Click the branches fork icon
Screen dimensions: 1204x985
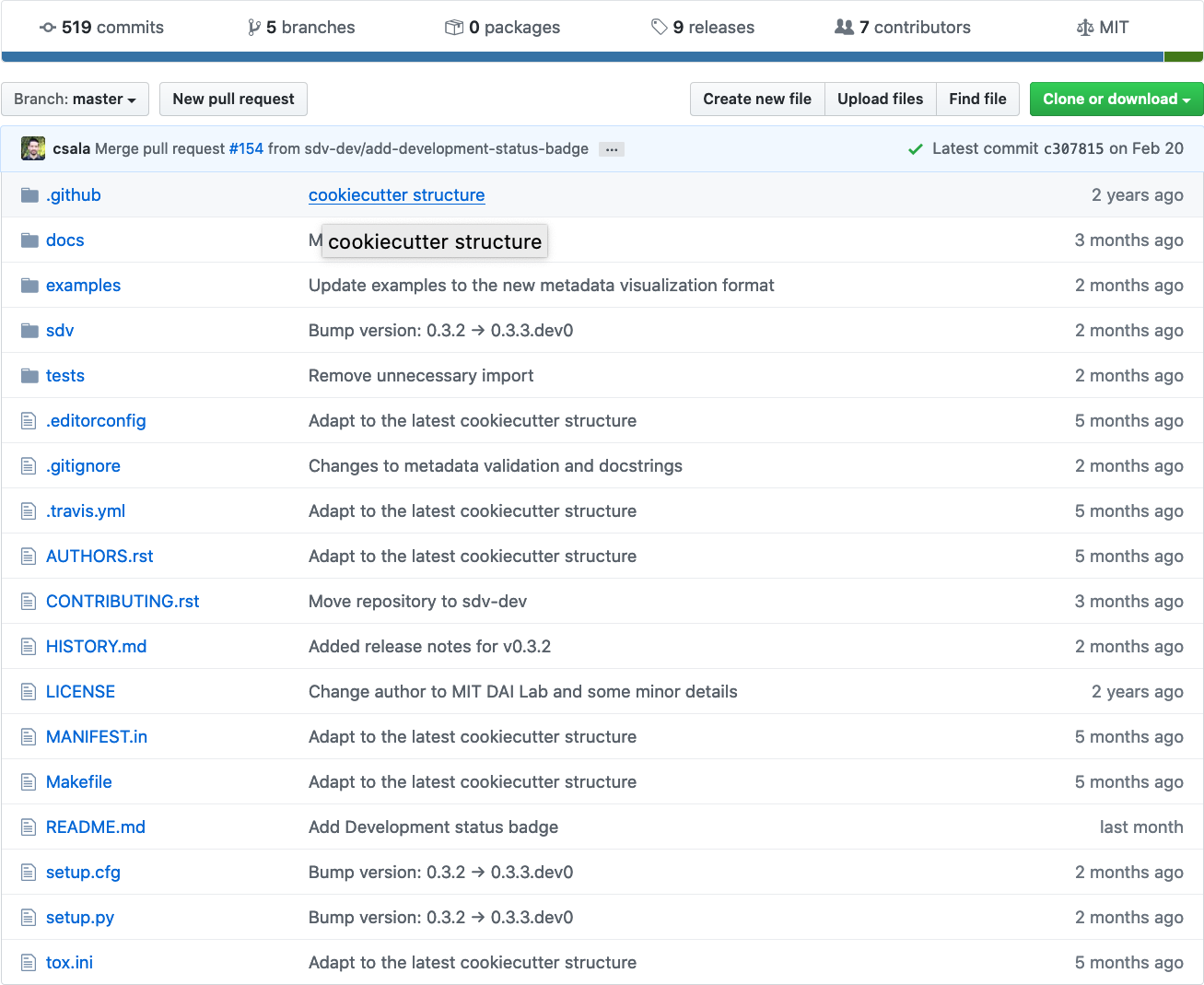pos(254,28)
